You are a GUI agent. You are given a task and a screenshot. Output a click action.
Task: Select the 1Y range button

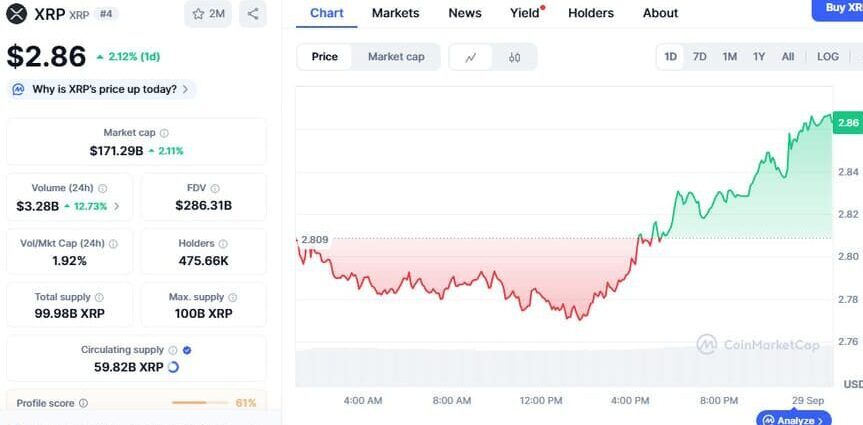click(759, 57)
